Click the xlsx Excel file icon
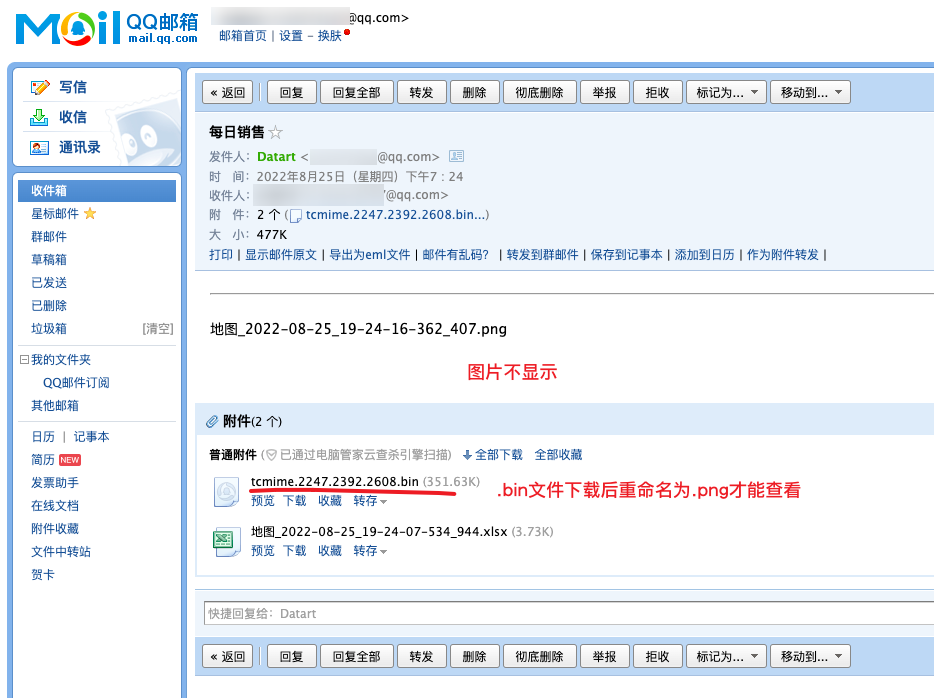 click(x=226, y=541)
